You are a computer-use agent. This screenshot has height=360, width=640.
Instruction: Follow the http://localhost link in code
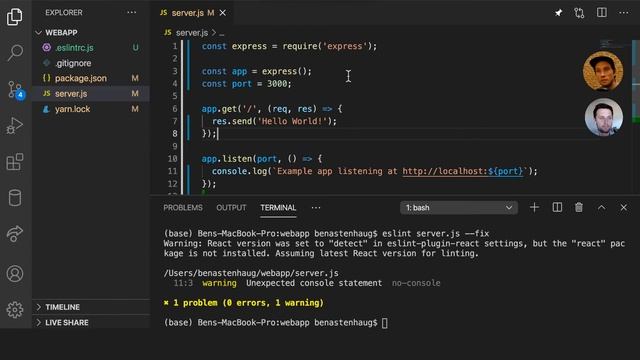[x=463, y=171]
